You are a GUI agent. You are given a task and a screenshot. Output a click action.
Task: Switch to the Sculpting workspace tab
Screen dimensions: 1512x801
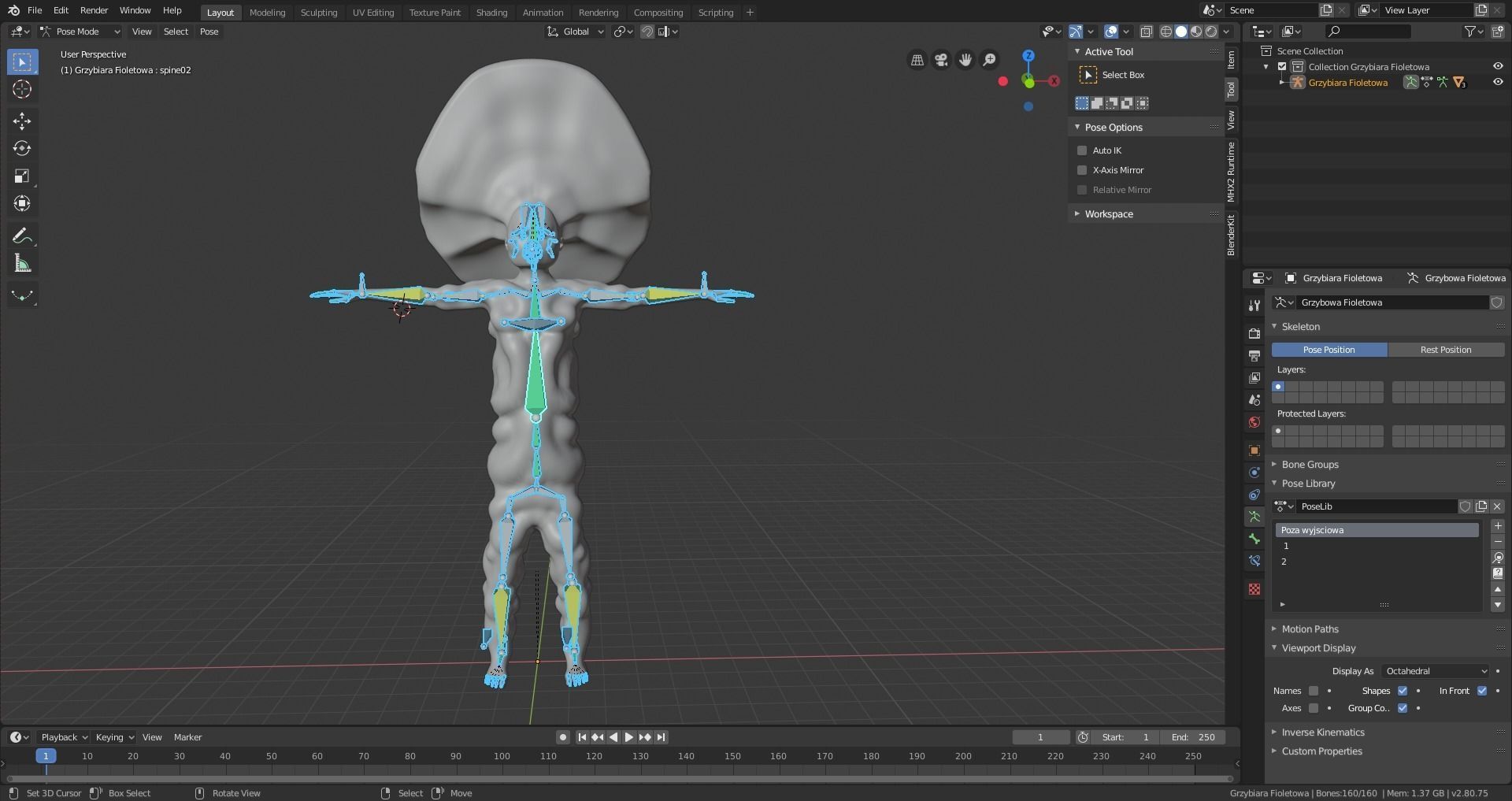pyautogui.click(x=319, y=13)
